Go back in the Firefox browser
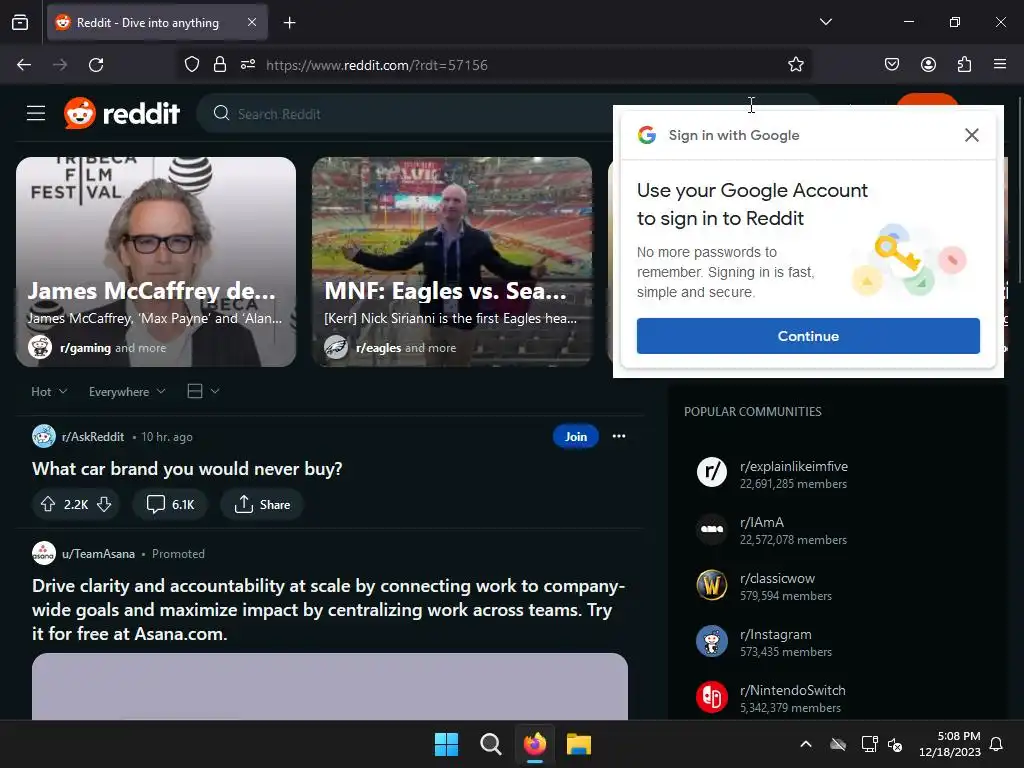Screen dimensions: 1024x768 click(24, 65)
